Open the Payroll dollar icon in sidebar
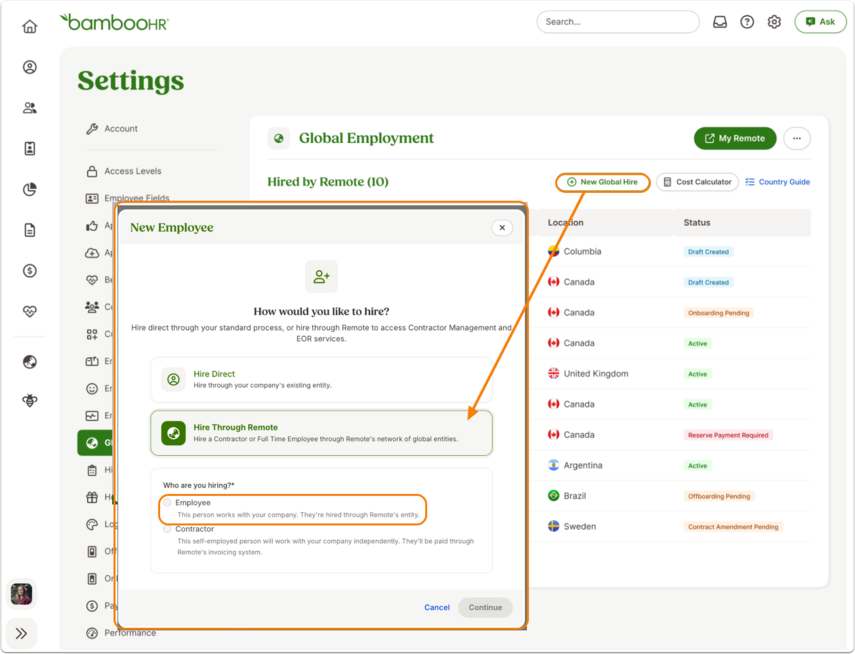The width and height of the screenshot is (855, 654). click(x=29, y=271)
